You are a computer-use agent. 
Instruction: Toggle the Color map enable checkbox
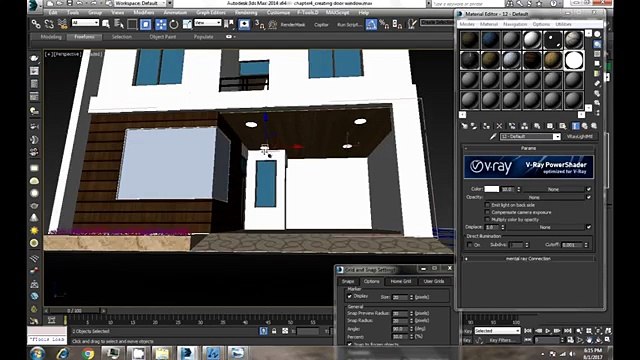click(x=589, y=189)
